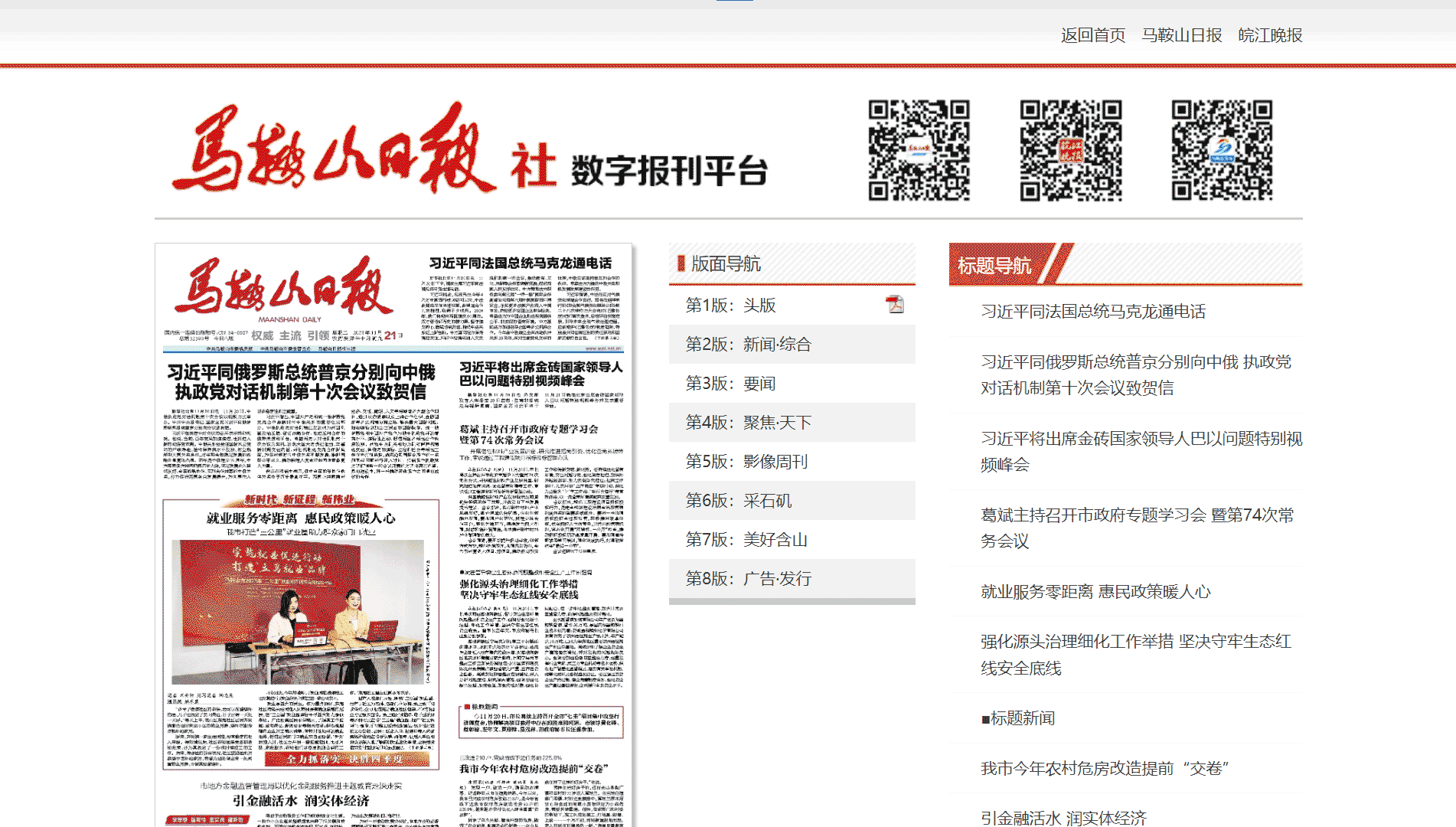This screenshot has width=1456, height=827.
Task: Click 标题新闻 box in page preview
Action: 540,721
